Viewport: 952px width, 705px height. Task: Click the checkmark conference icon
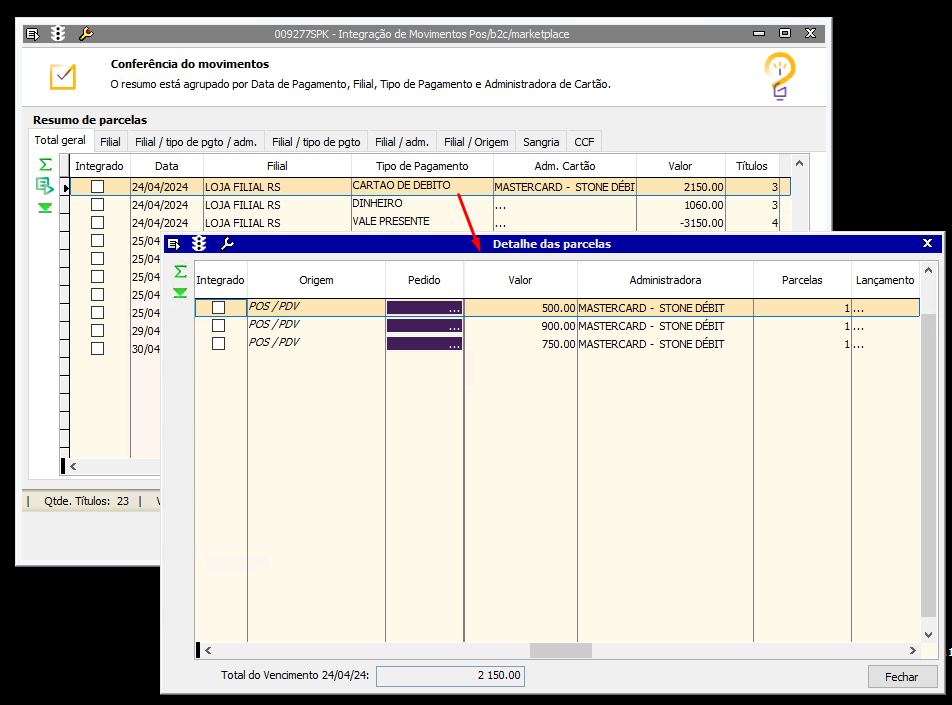[63, 77]
